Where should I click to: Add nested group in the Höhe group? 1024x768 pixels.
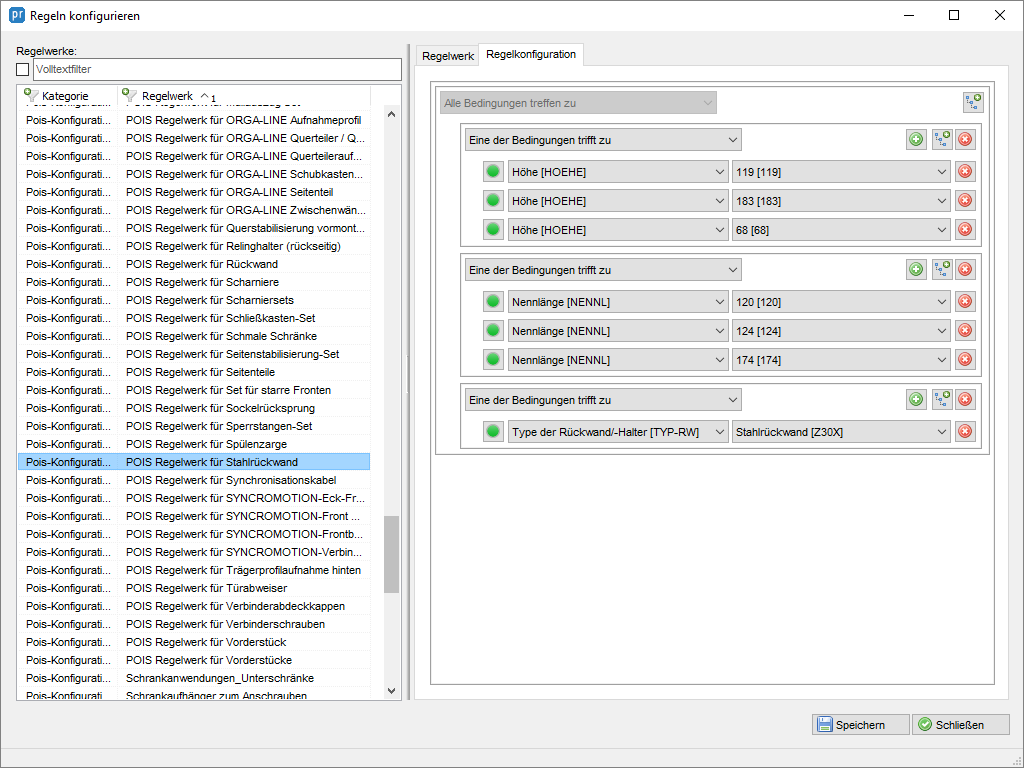pos(942,139)
